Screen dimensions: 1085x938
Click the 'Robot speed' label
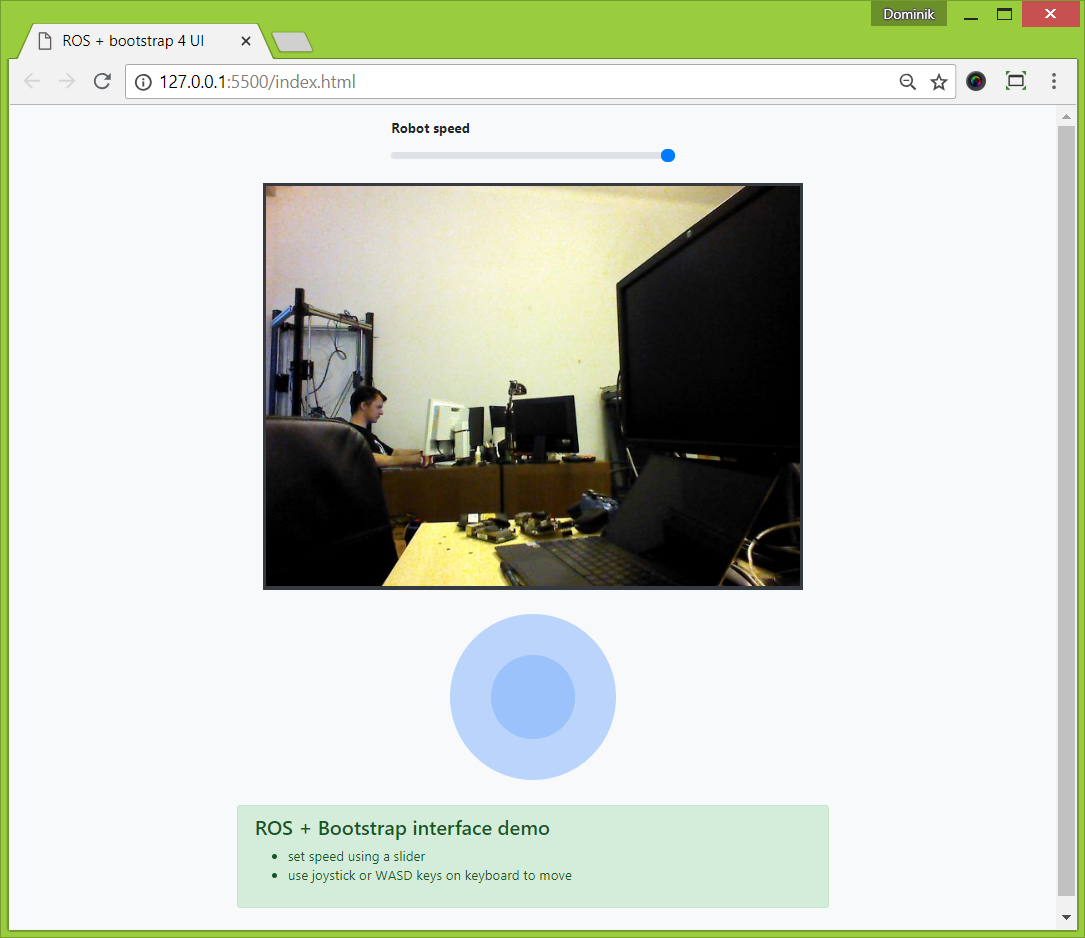tap(430, 129)
